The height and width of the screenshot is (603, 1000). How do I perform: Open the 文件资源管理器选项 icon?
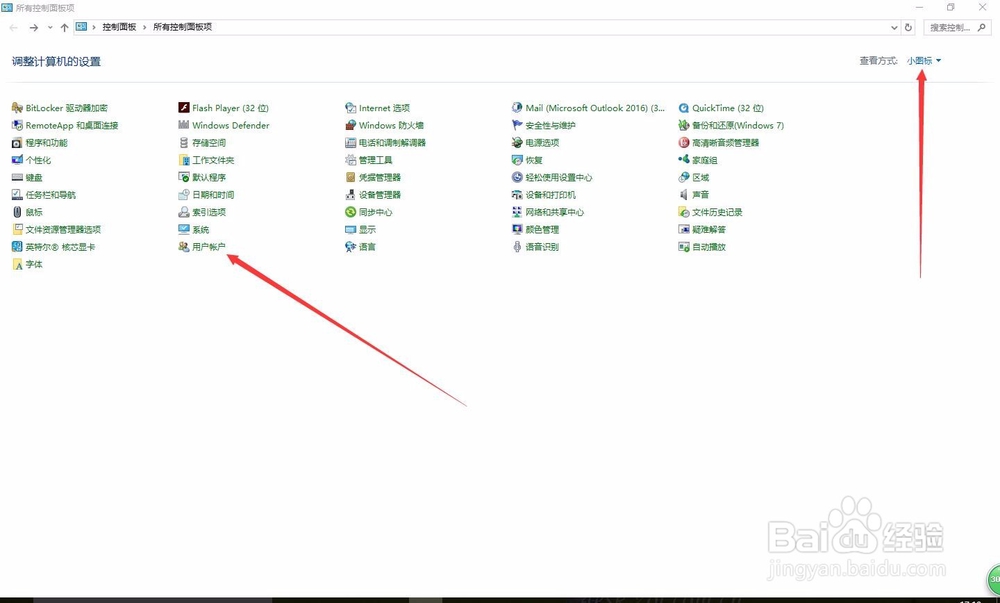tap(17, 229)
